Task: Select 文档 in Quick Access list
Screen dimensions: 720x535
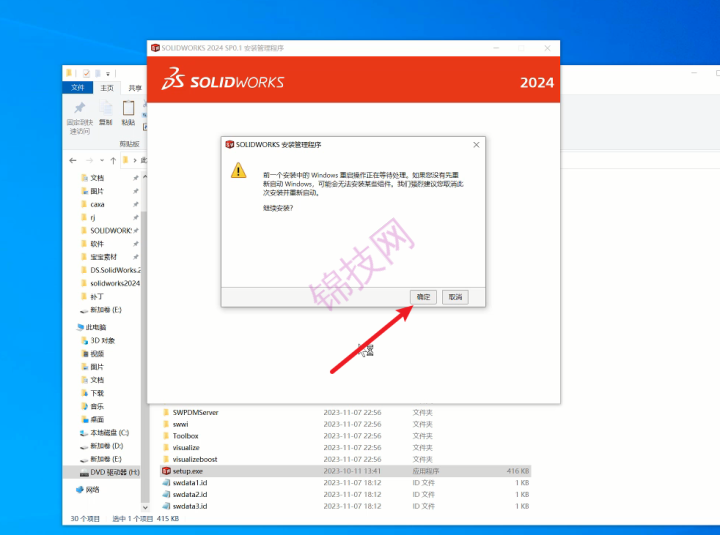Action: (x=97, y=178)
